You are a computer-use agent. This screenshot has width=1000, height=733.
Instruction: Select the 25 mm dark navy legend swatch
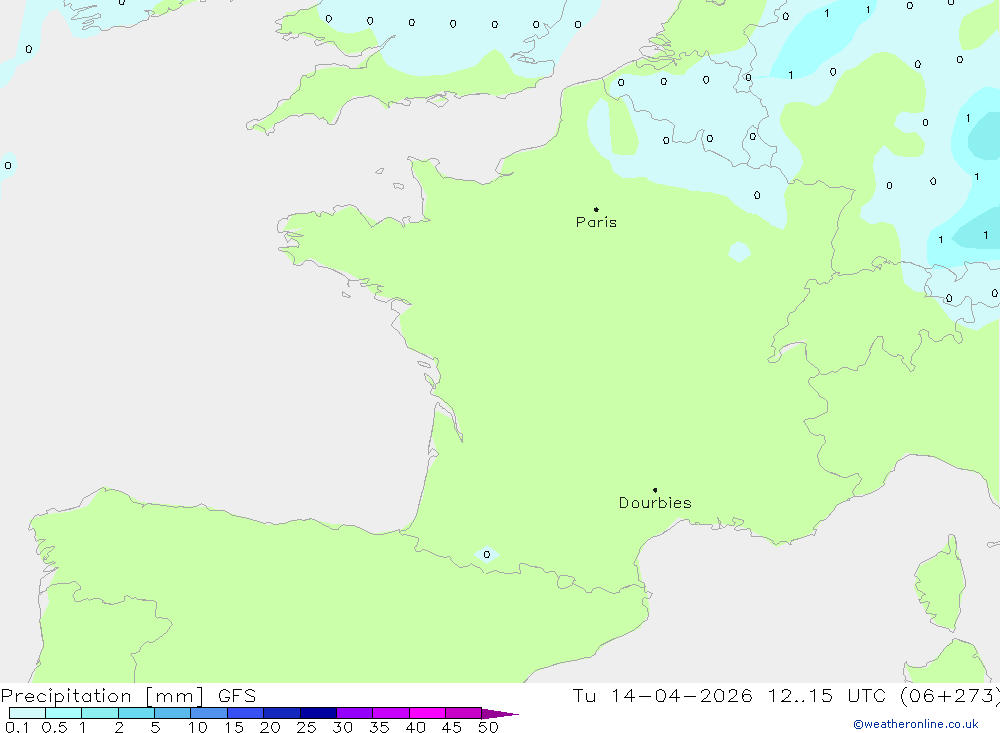[x=318, y=713]
